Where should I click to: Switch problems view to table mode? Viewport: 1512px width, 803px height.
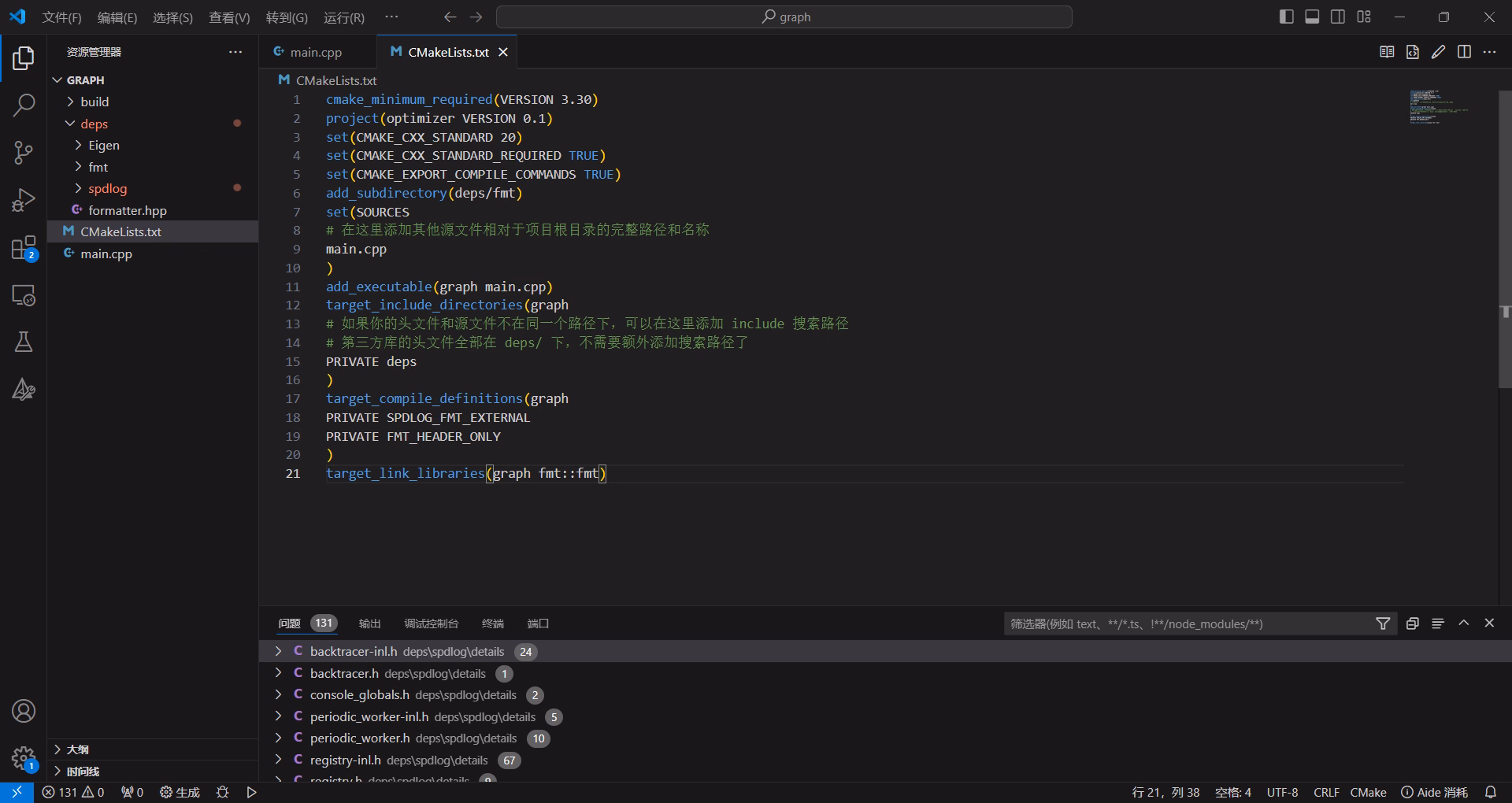(1438, 624)
